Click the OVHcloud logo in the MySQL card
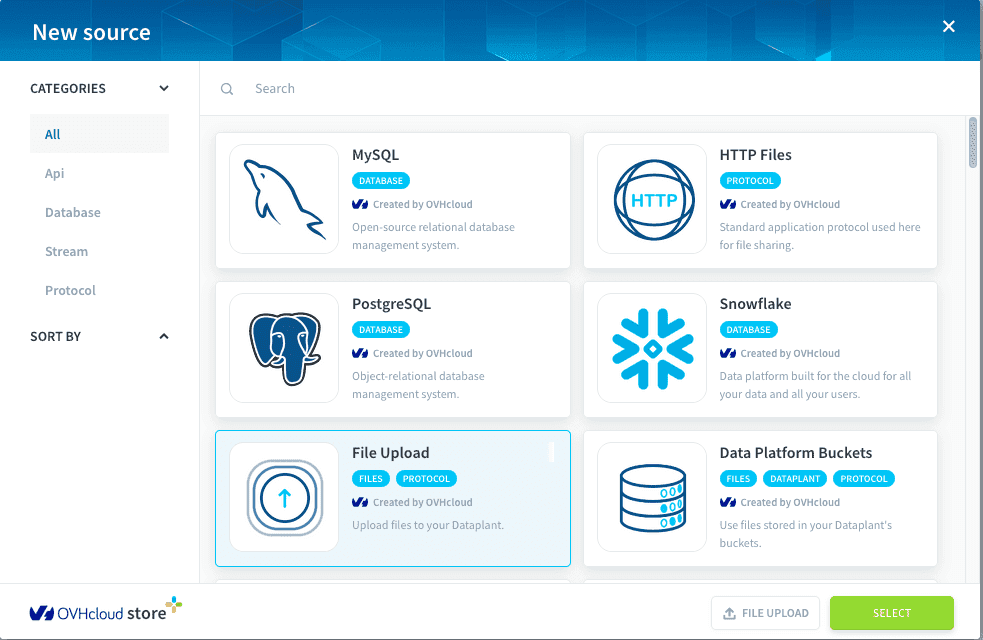The image size is (983, 640). 360,204
